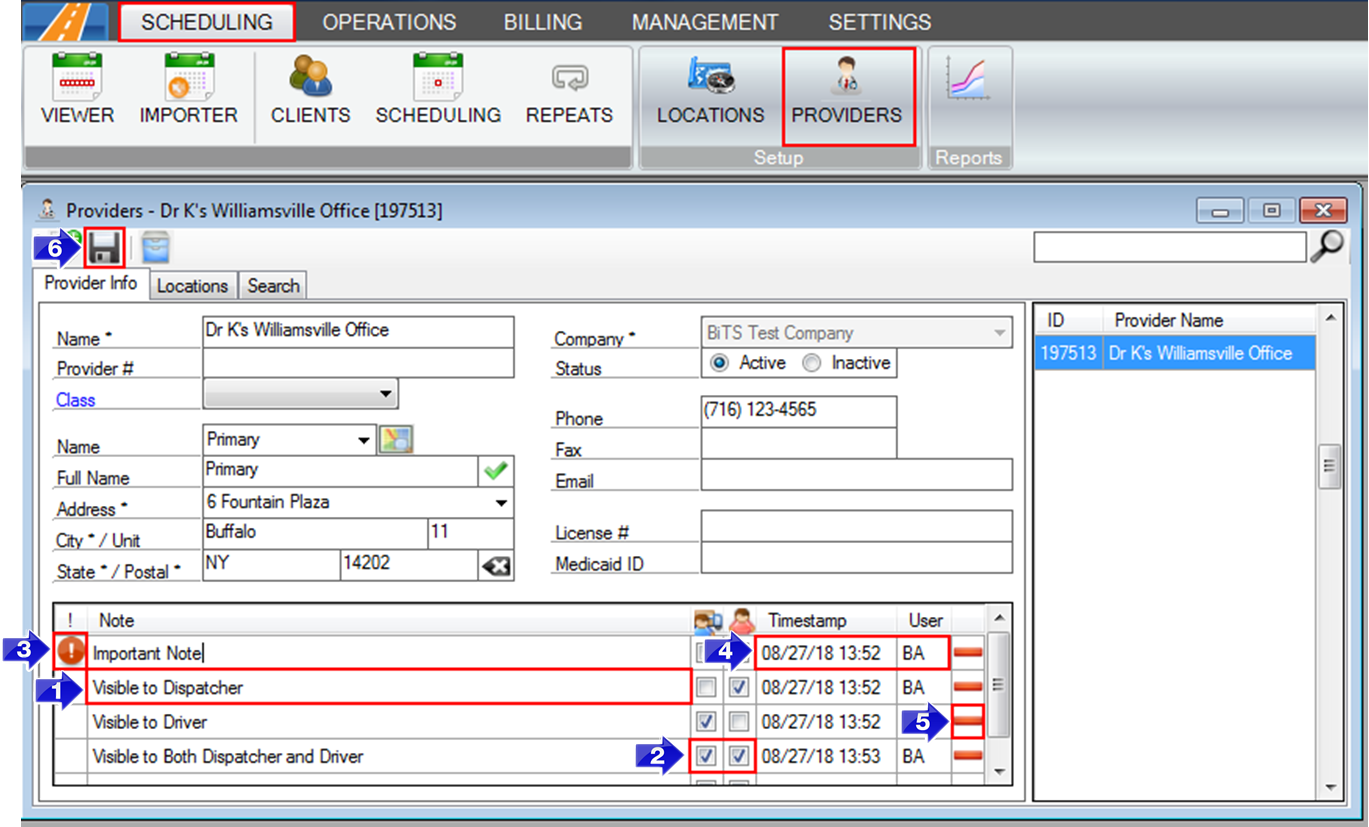Click the exclamation icon on Important Note
The height and width of the screenshot is (827, 1369).
(69, 653)
